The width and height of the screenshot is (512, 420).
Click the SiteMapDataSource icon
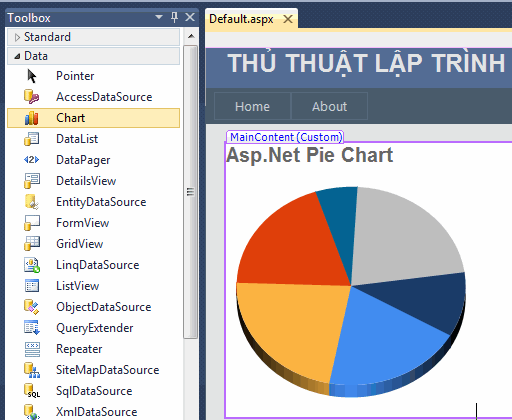pos(32,370)
